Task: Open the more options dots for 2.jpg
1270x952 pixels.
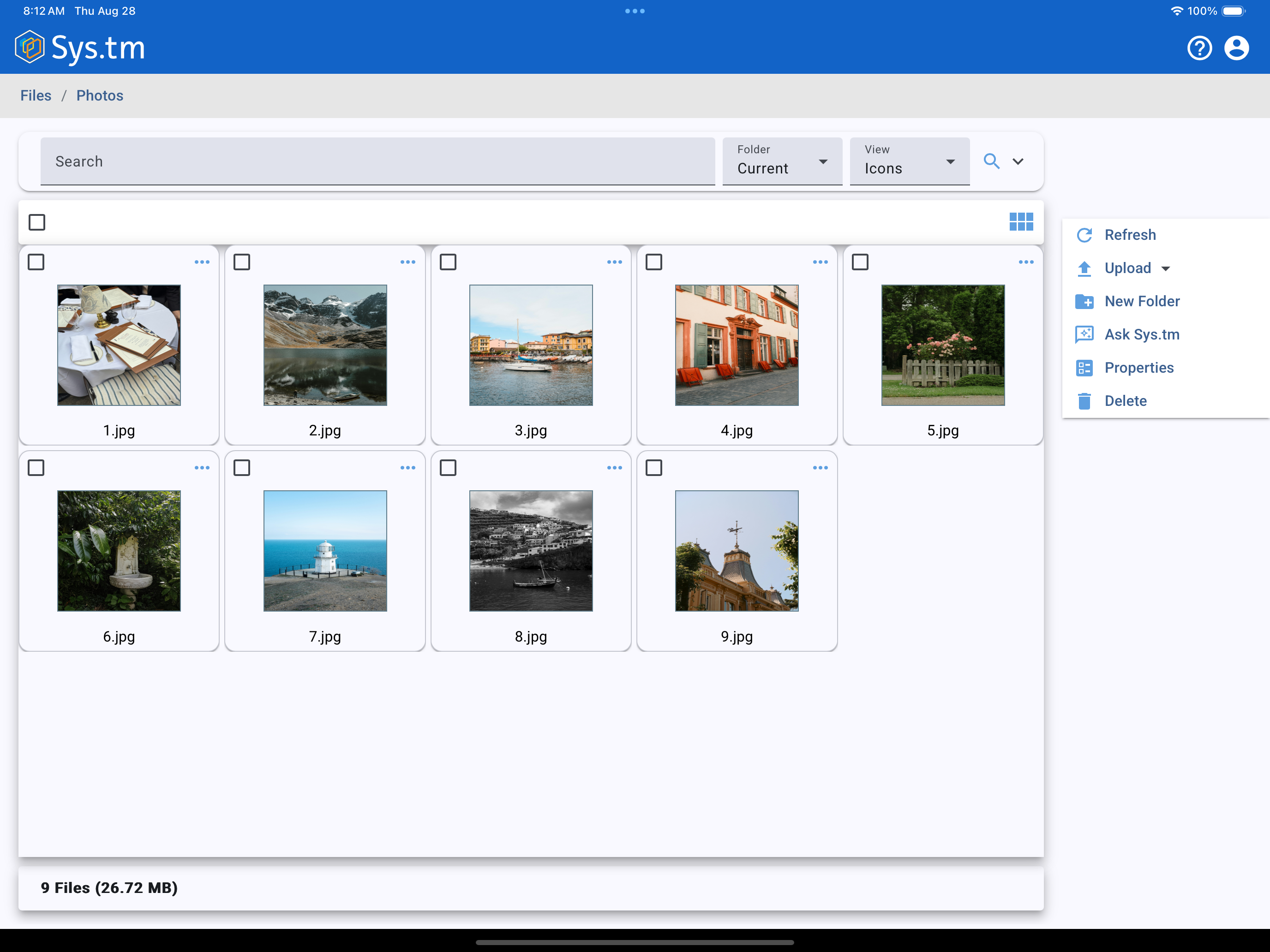Action: coord(407,262)
